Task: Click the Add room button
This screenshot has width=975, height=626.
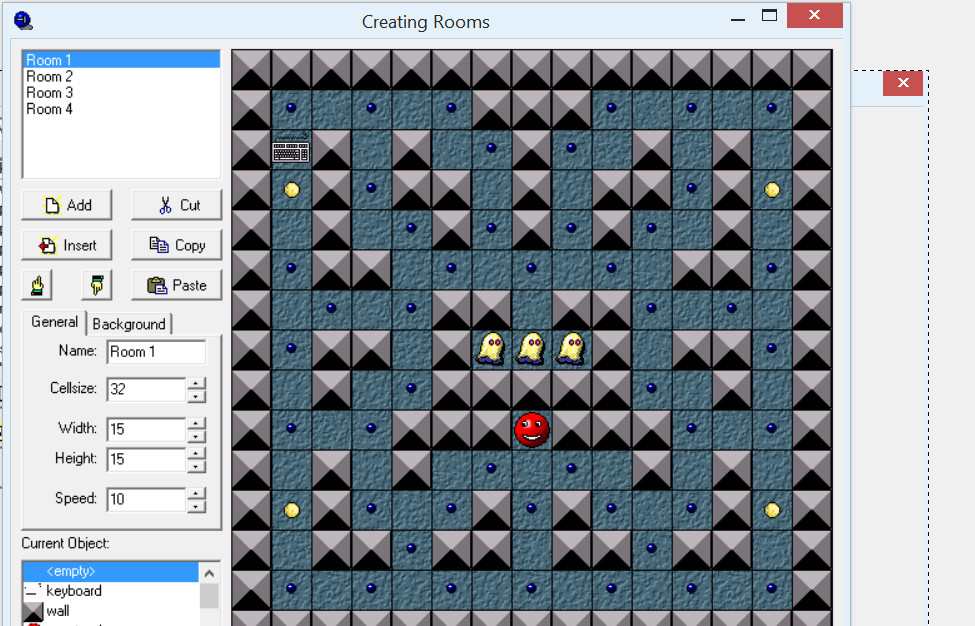Action: pos(67,205)
